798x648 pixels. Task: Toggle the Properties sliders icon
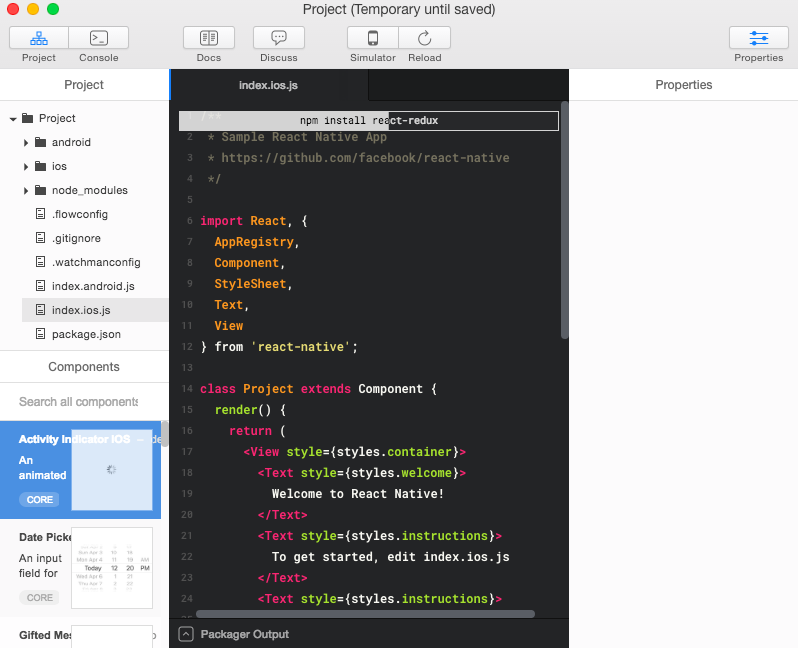click(x=759, y=38)
